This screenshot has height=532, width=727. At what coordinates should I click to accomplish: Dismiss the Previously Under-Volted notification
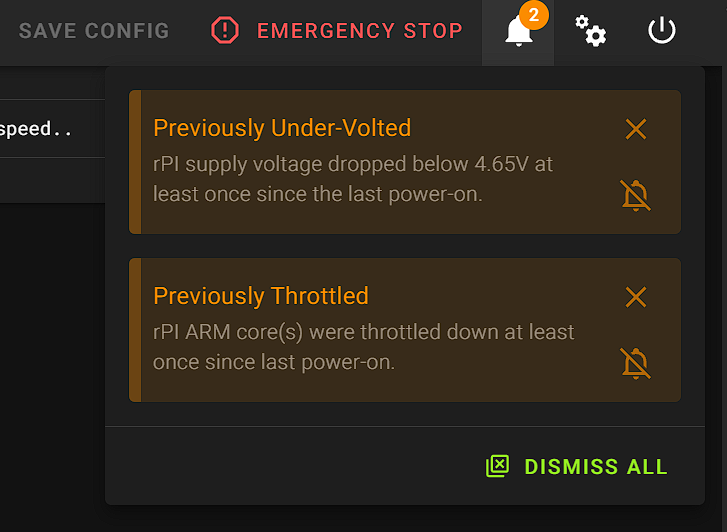(x=636, y=129)
